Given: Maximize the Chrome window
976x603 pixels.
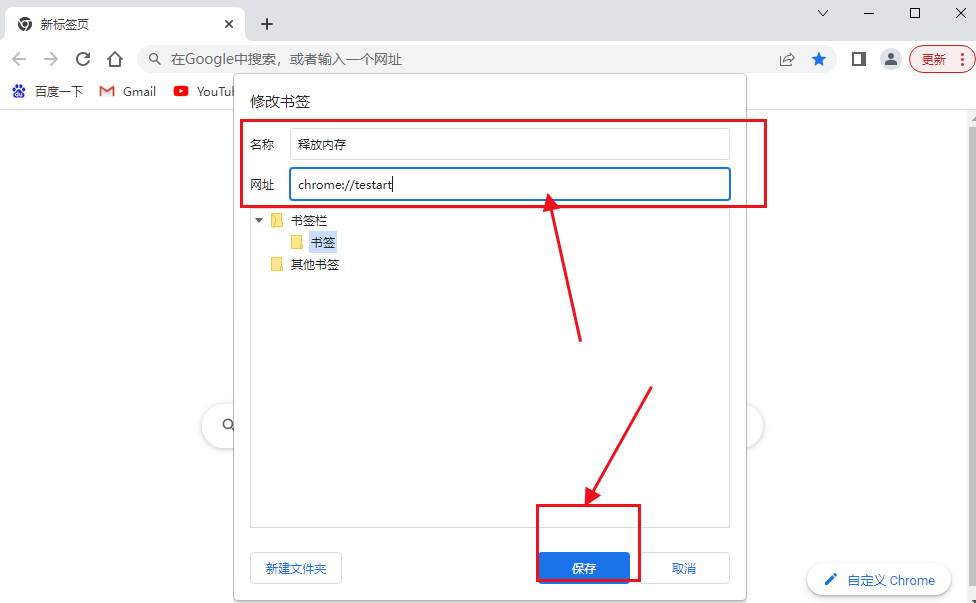Looking at the screenshot, I should pyautogui.click(x=915, y=13).
